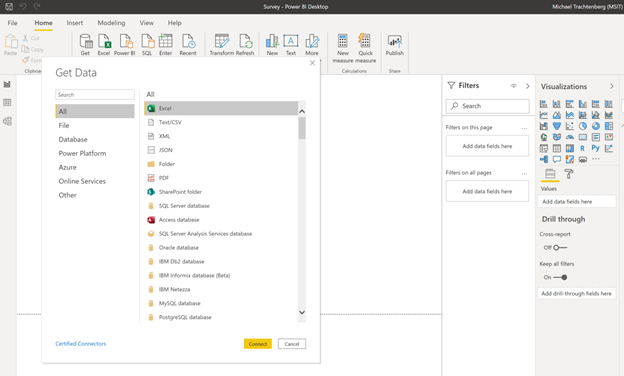Viewport: 624px width, 376px height.
Task: Choose JSON connector
Action: click(221, 150)
